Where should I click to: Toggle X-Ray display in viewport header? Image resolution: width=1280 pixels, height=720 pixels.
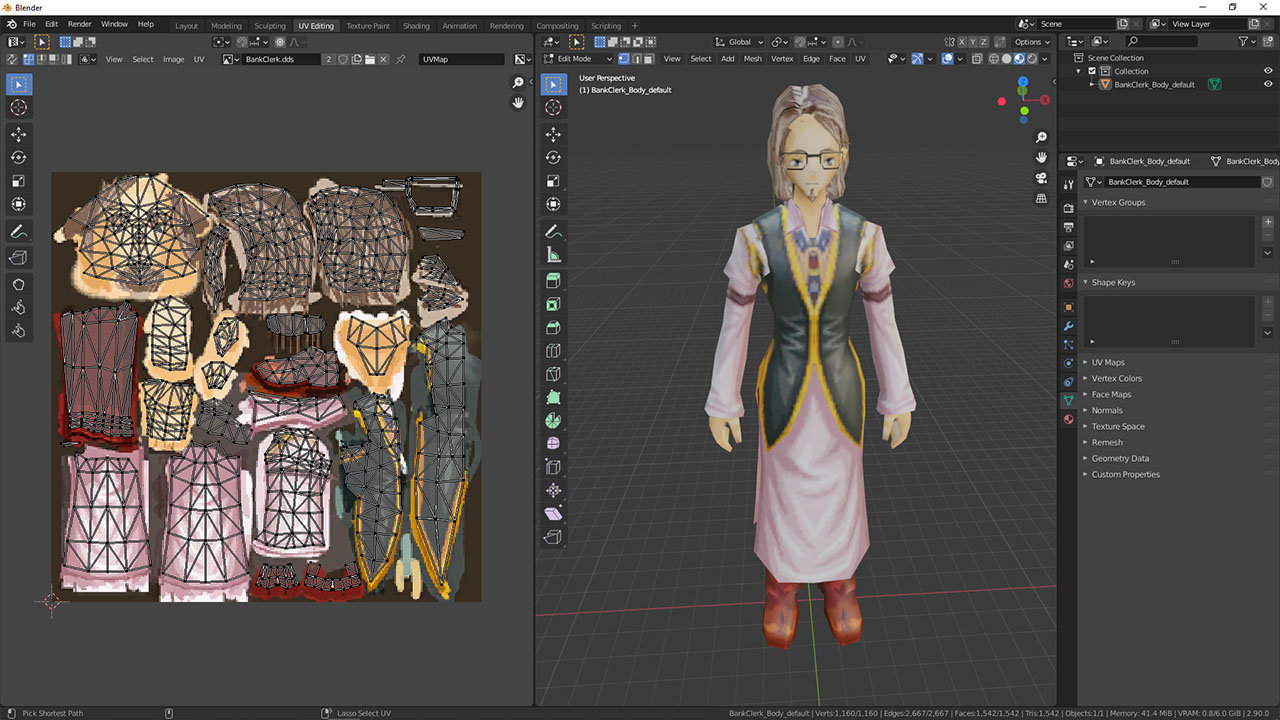(978, 58)
